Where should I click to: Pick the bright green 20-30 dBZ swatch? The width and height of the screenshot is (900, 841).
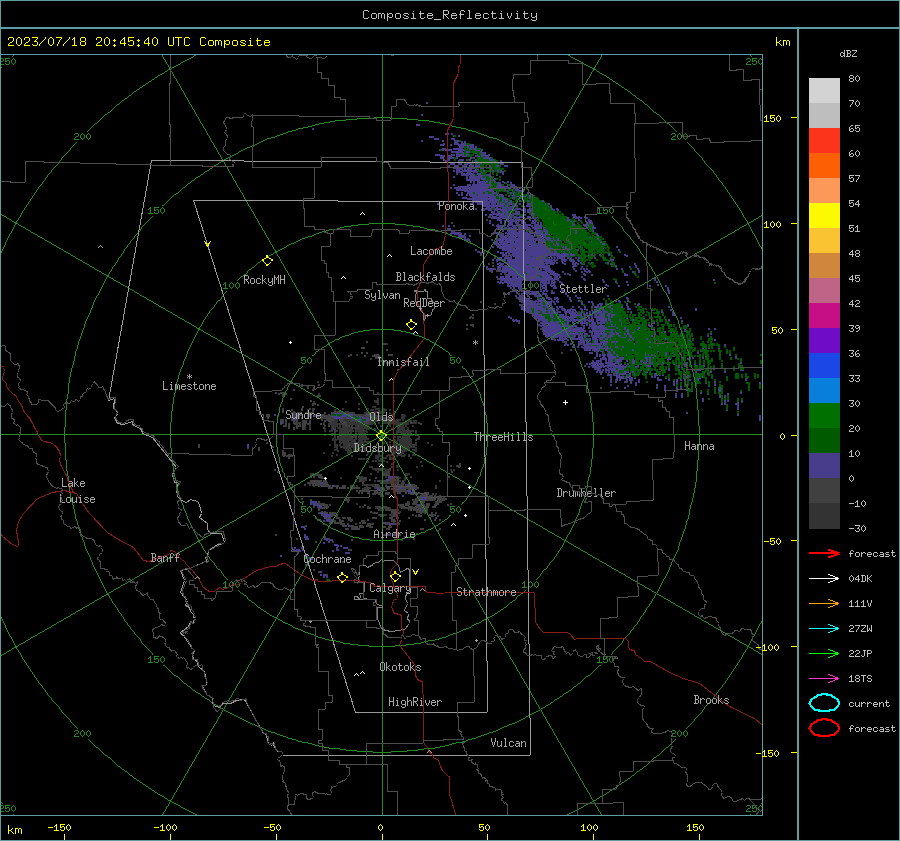point(824,415)
